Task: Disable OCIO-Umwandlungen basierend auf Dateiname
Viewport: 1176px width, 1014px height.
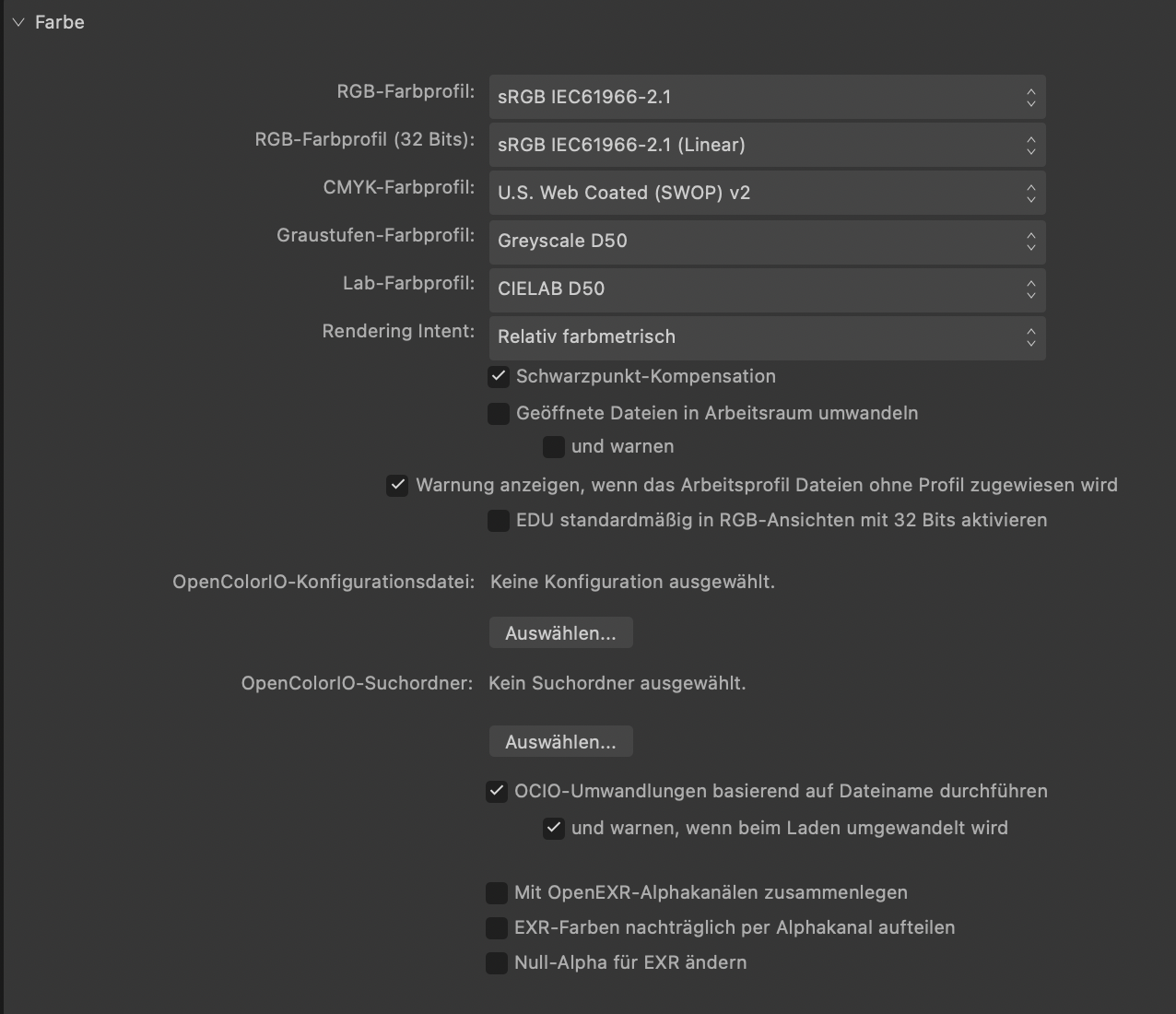Action: click(x=497, y=792)
